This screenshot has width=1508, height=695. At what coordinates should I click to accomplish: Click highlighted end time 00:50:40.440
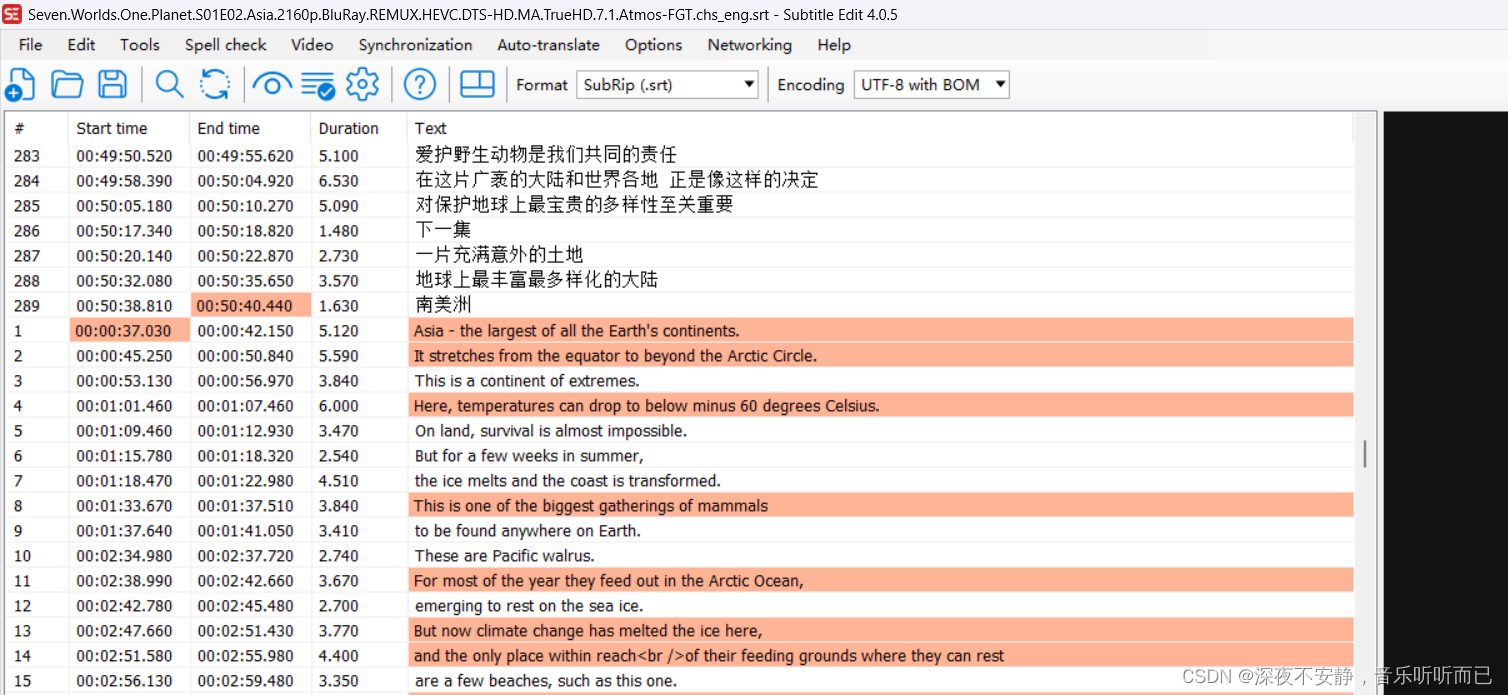(x=251, y=306)
